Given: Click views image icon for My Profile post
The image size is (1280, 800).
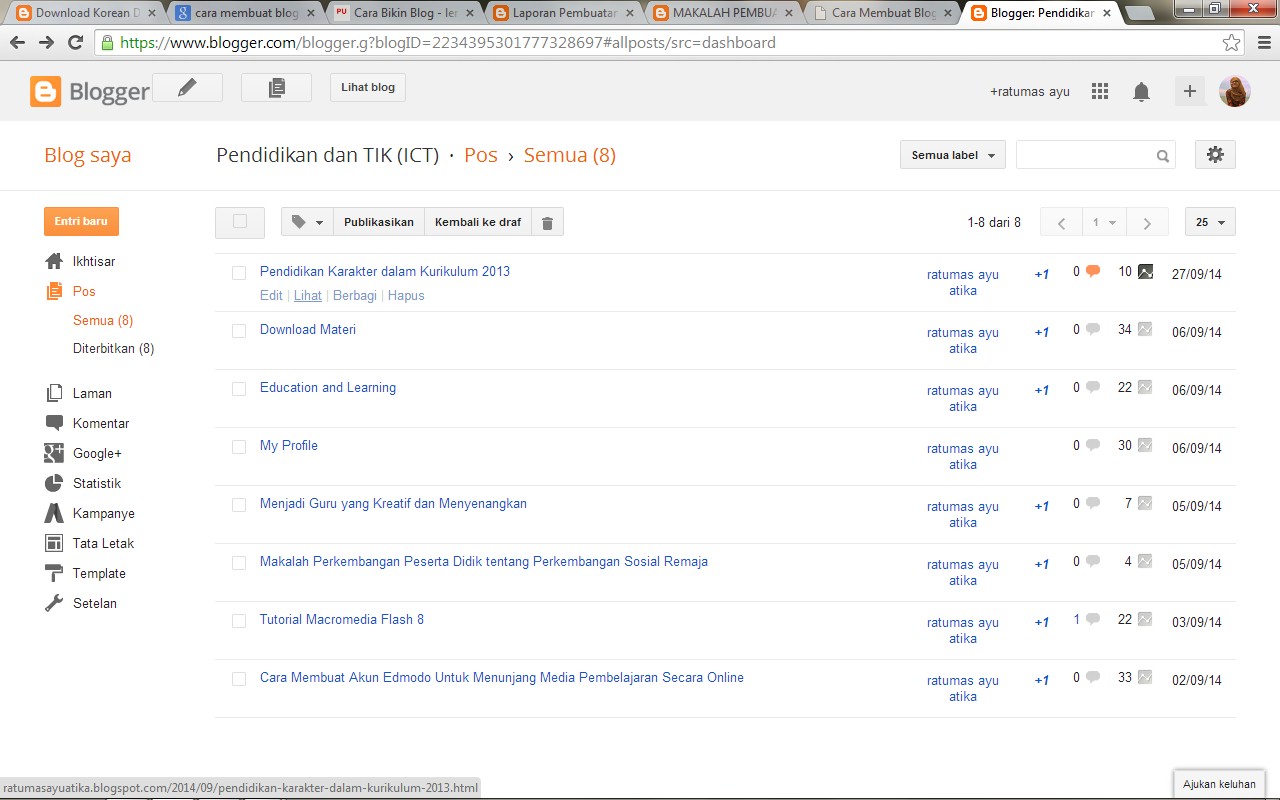Looking at the screenshot, I should [1145, 445].
